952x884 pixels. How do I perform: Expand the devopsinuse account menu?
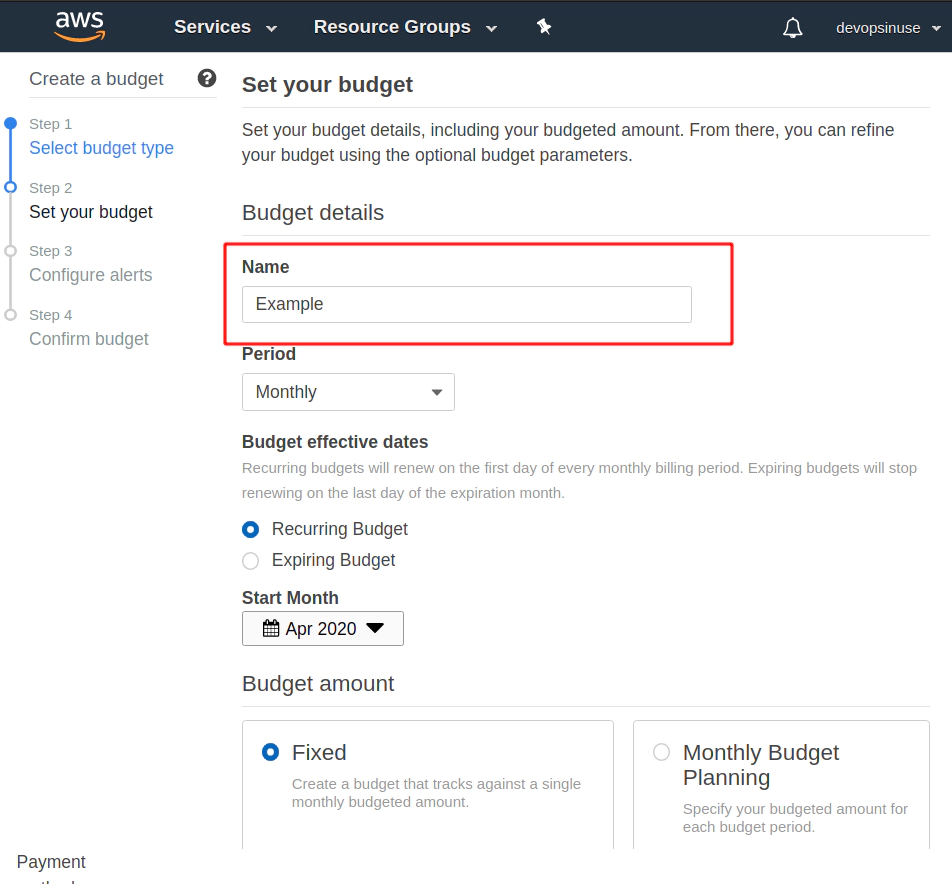click(888, 28)
